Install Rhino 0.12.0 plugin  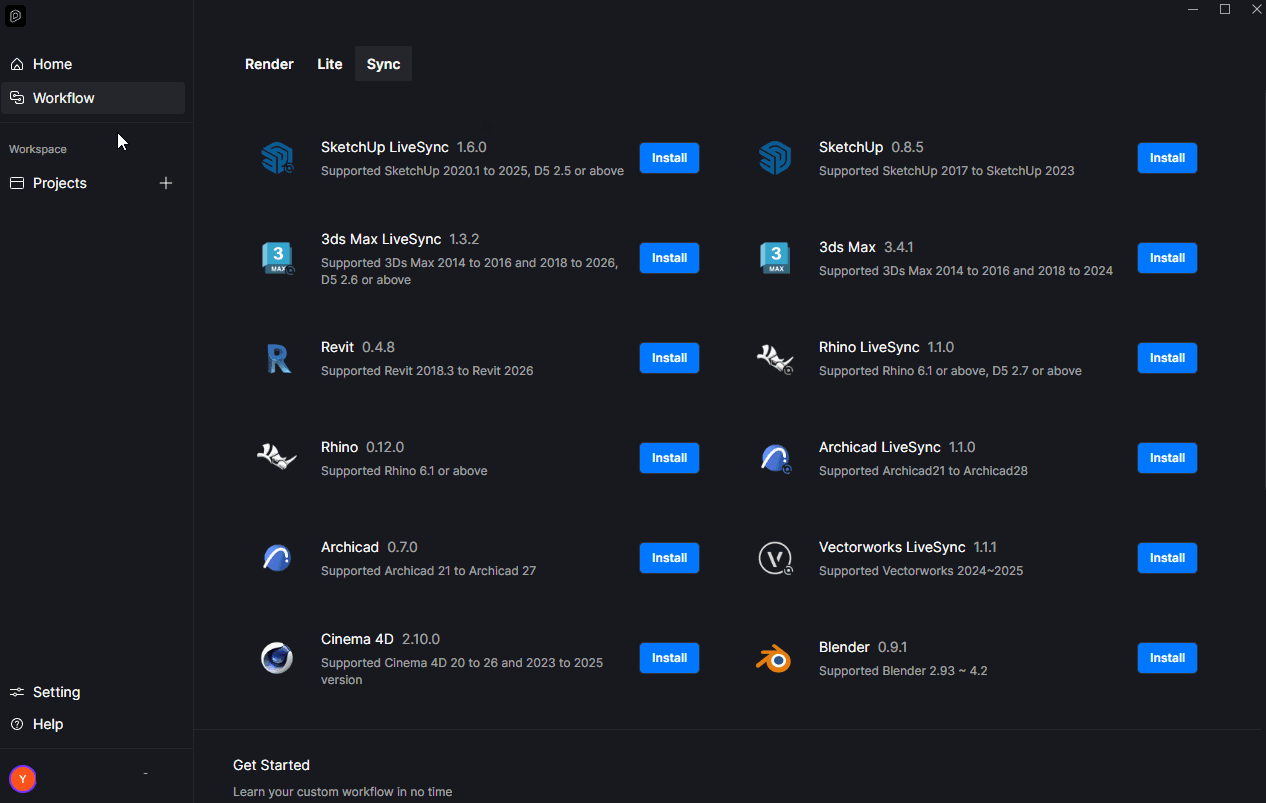669,458
